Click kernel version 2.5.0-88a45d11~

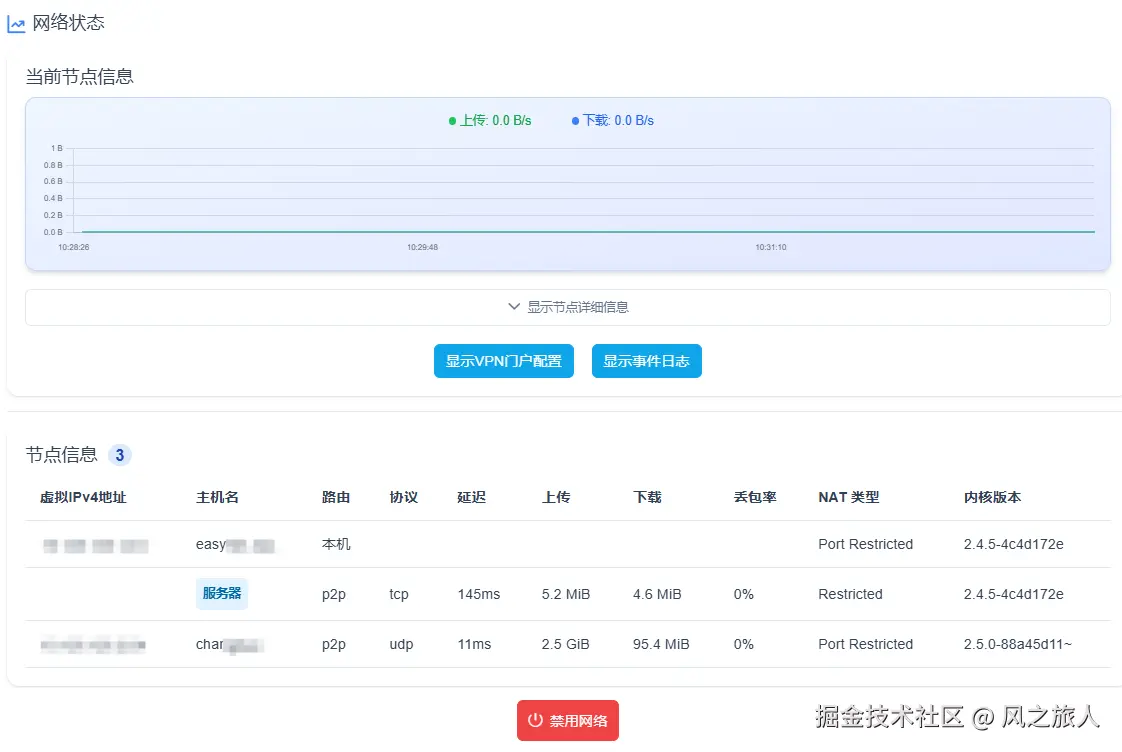pos(1018,645)
